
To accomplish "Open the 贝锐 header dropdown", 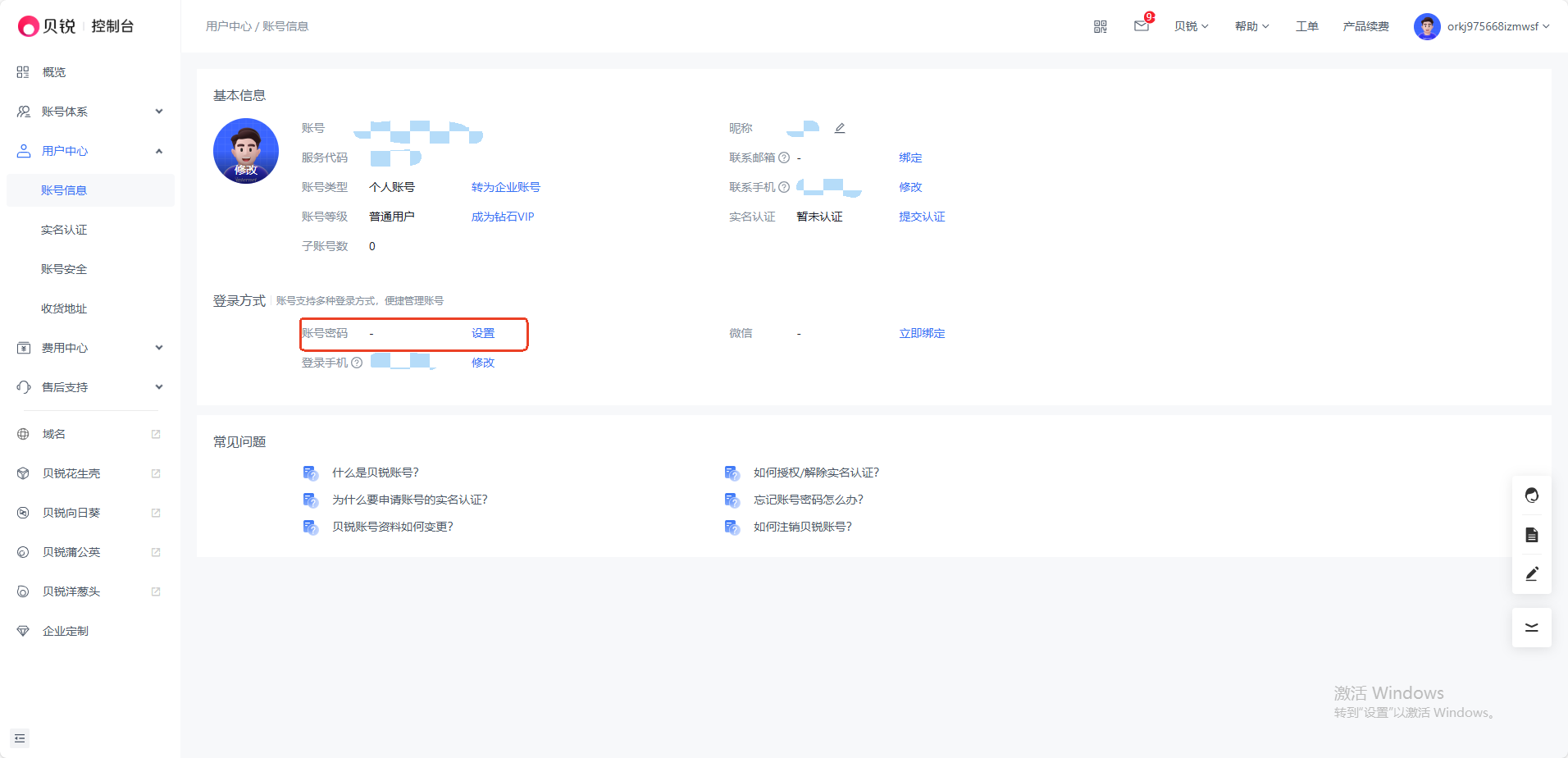I will (x=1192, y=26).
